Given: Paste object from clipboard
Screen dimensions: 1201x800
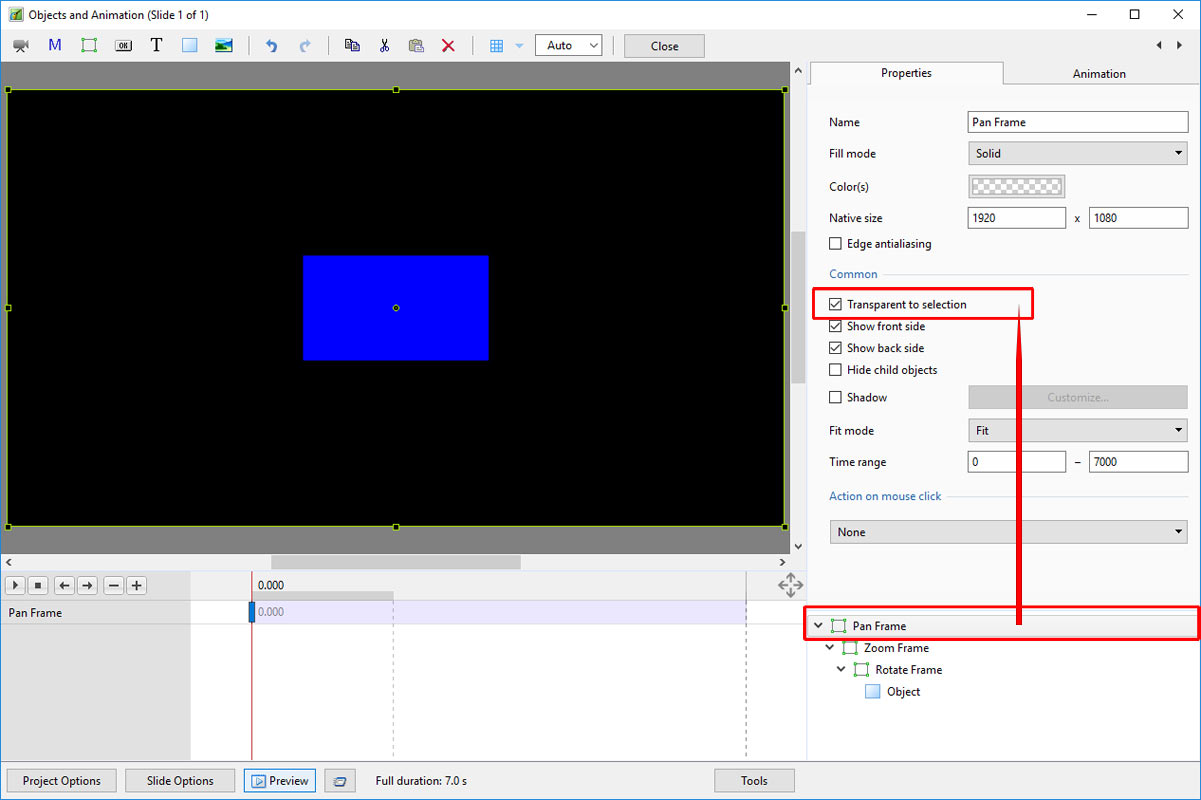Looking at the screenshot, I should point(416,46).
